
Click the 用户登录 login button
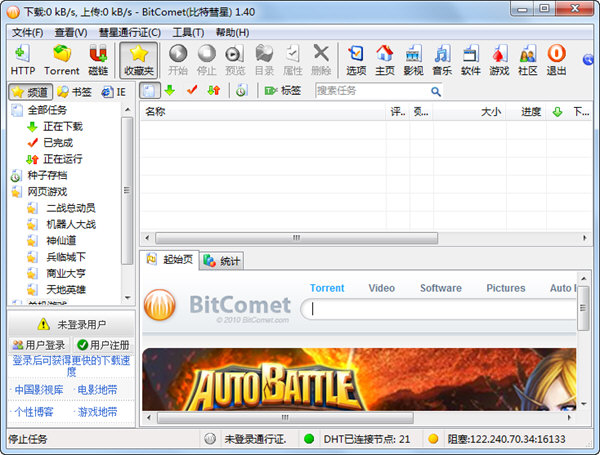click(38, 345)
